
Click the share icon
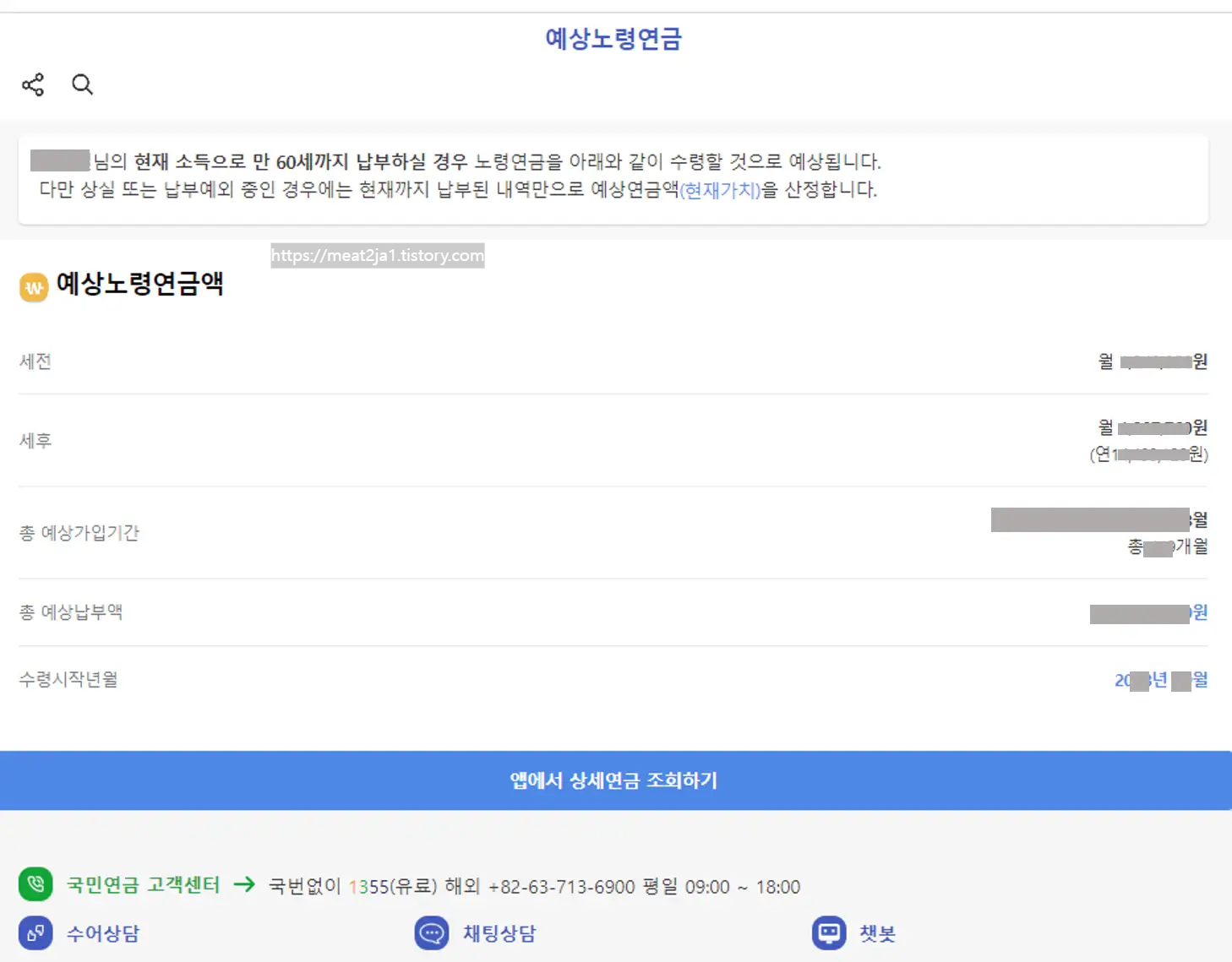coord(32,84)
